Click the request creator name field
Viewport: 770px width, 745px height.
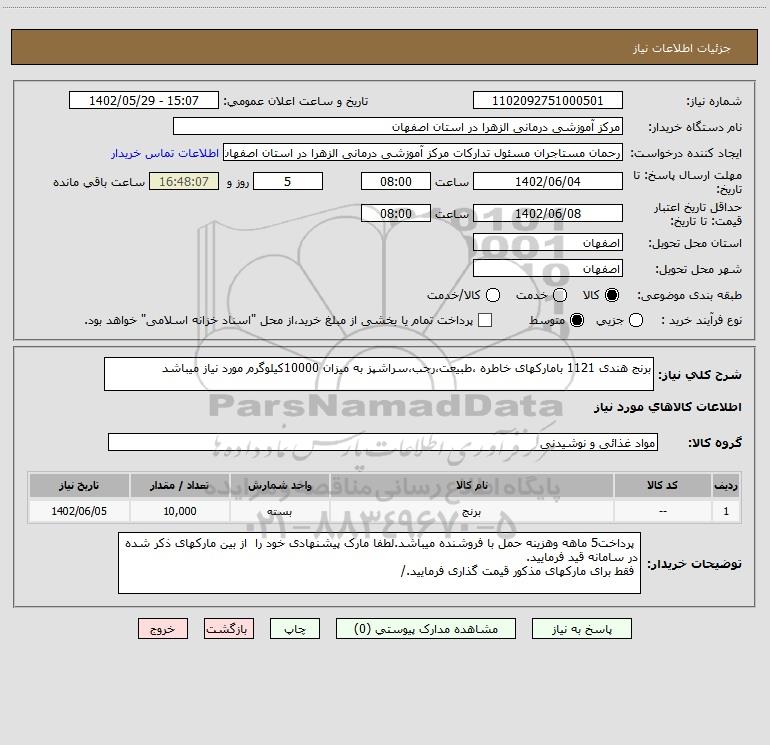[423, 153]
